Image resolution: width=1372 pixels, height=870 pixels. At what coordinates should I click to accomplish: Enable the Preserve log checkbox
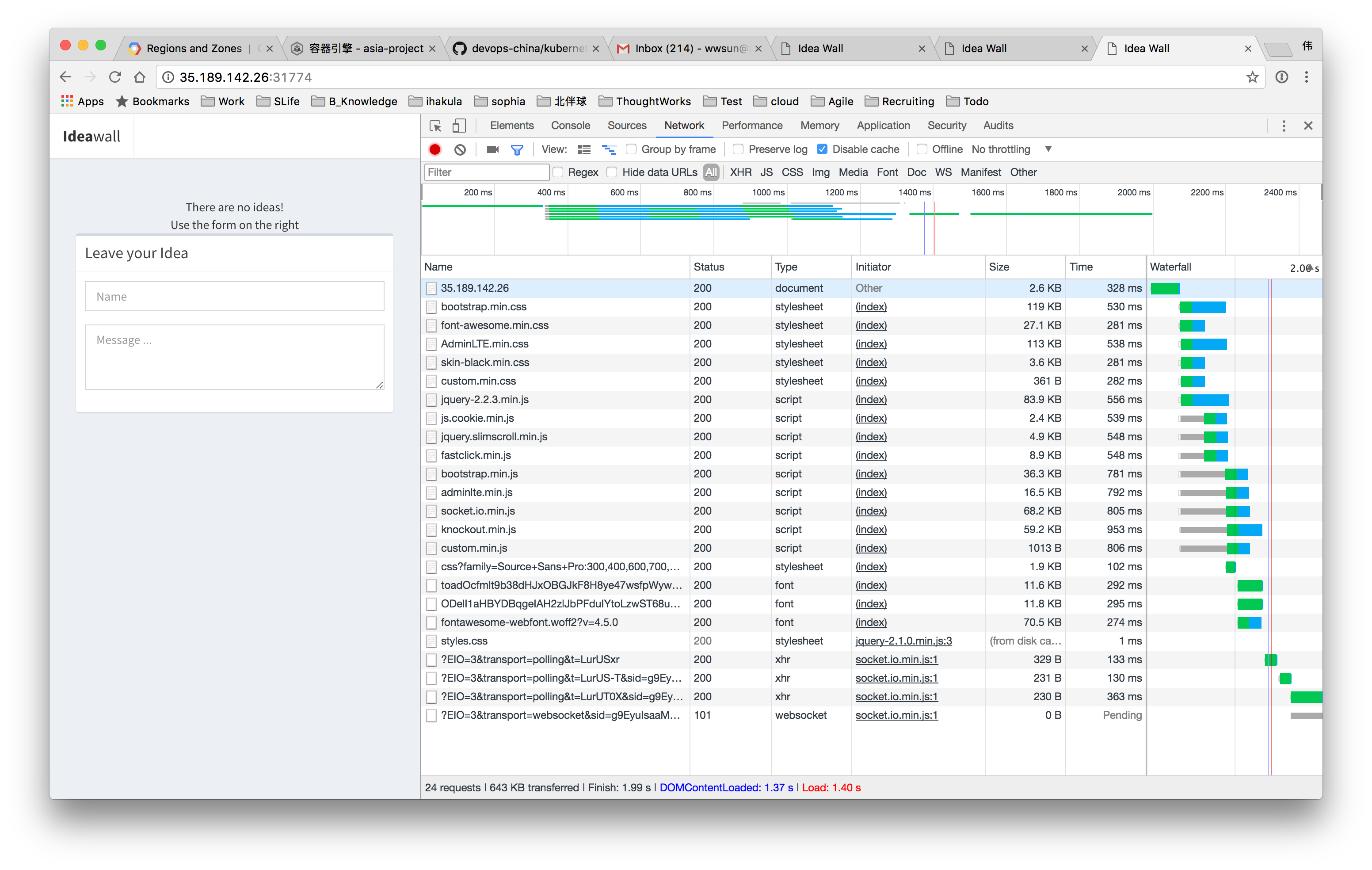(739, 149)
